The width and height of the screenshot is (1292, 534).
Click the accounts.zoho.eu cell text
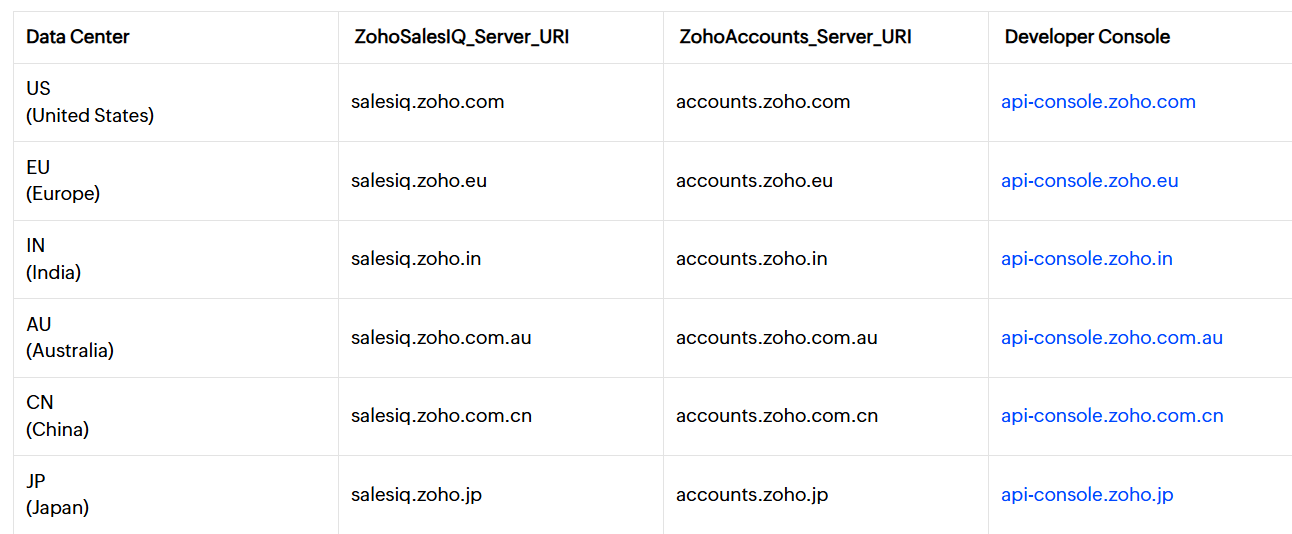[754, 181]
